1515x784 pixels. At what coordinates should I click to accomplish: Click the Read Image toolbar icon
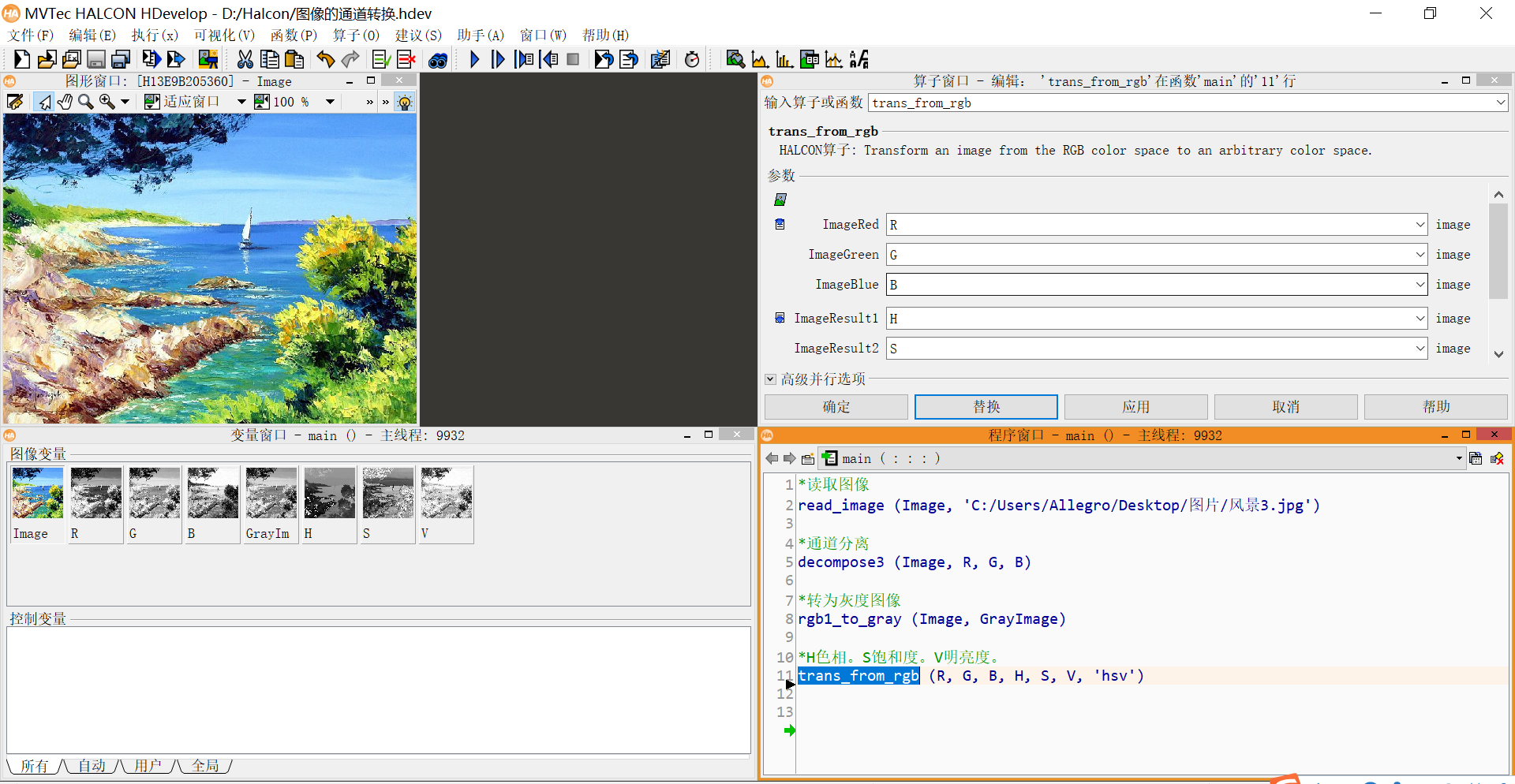(208, 59)
